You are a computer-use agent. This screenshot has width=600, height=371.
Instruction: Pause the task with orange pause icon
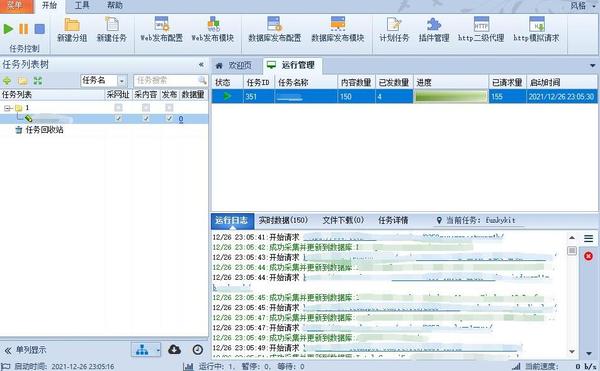tap(24, 29)
